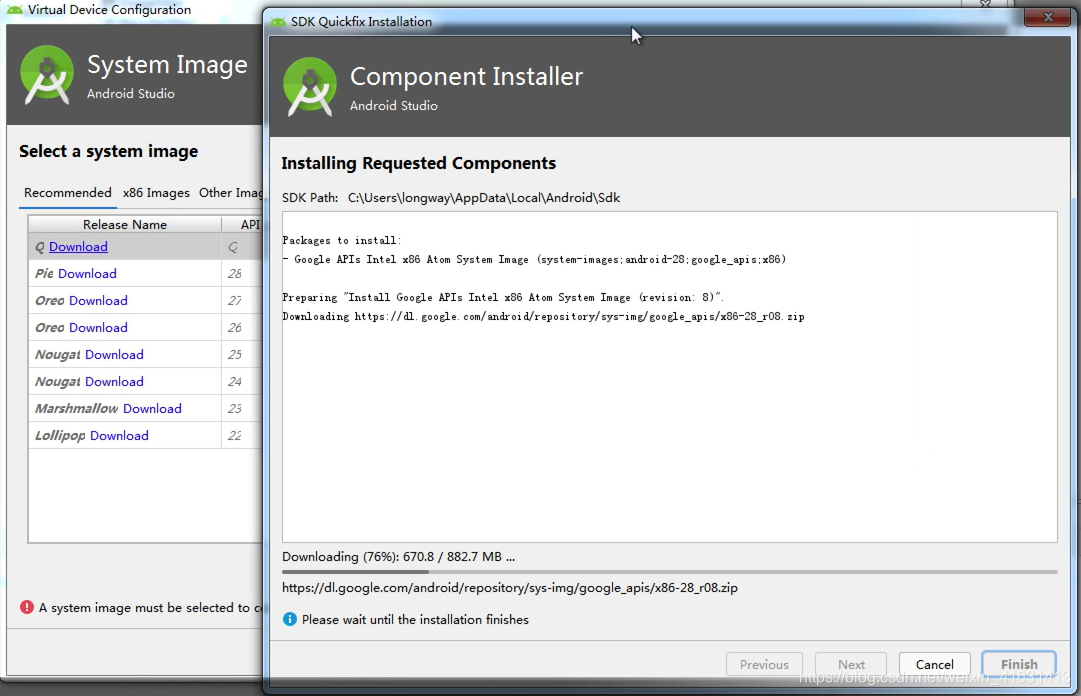
Task: Click the 'Installing Requested Components' heading
Action: click(418, 163)
